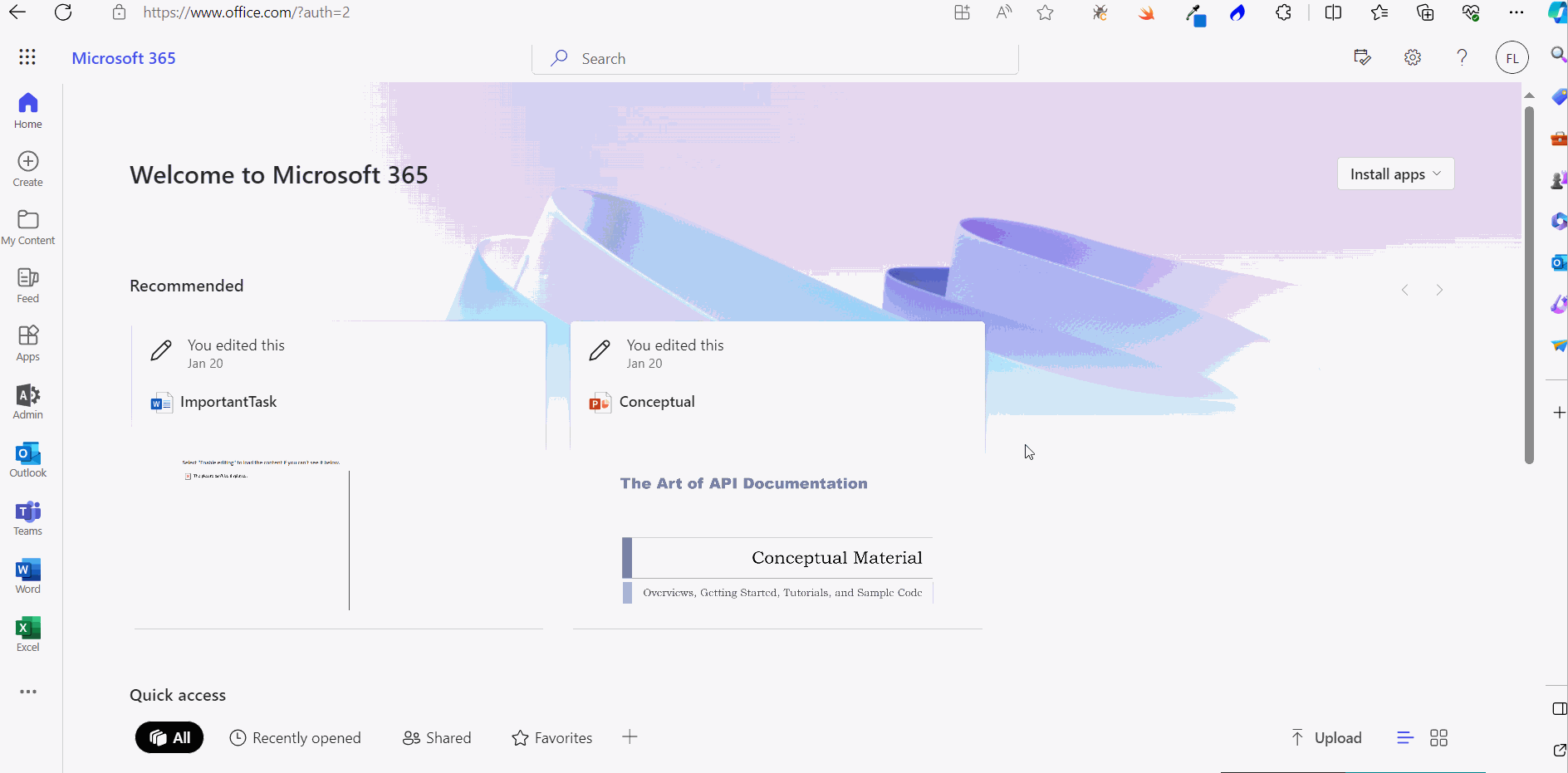This screenshot has height=773, width=1568.
Task: Click the Upload button
Action: [1326, 737]
